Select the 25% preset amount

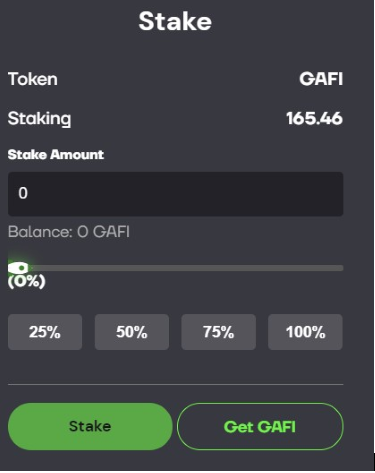pos(45,332)
